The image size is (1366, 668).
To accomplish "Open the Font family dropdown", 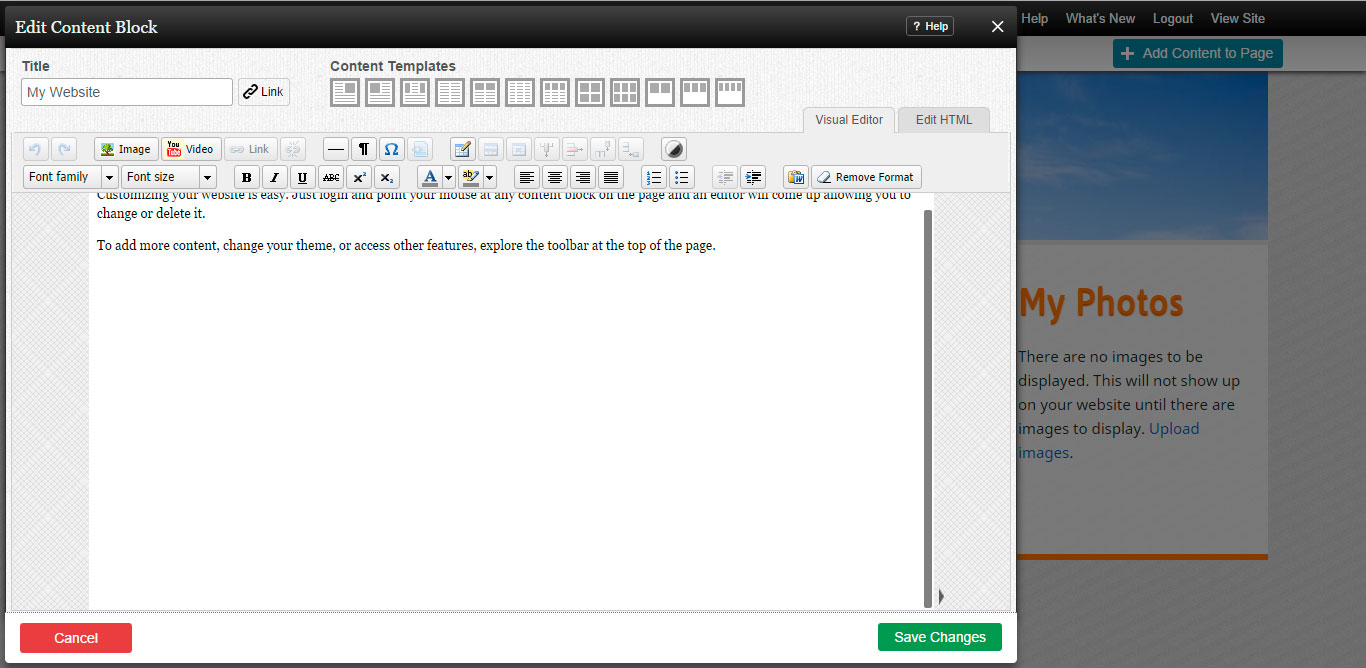I will click(70, 177).
